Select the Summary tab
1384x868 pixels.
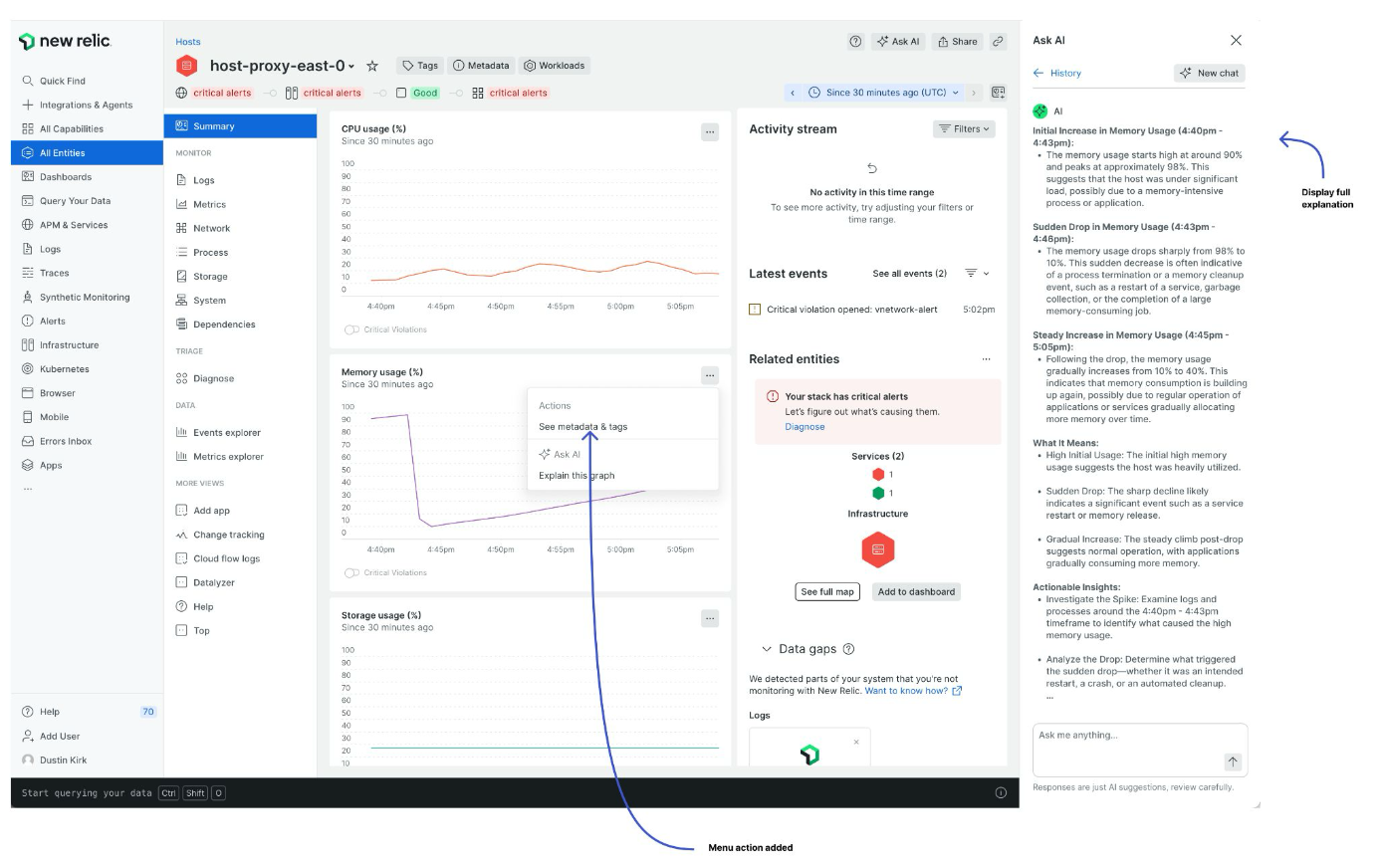(240, 126)
